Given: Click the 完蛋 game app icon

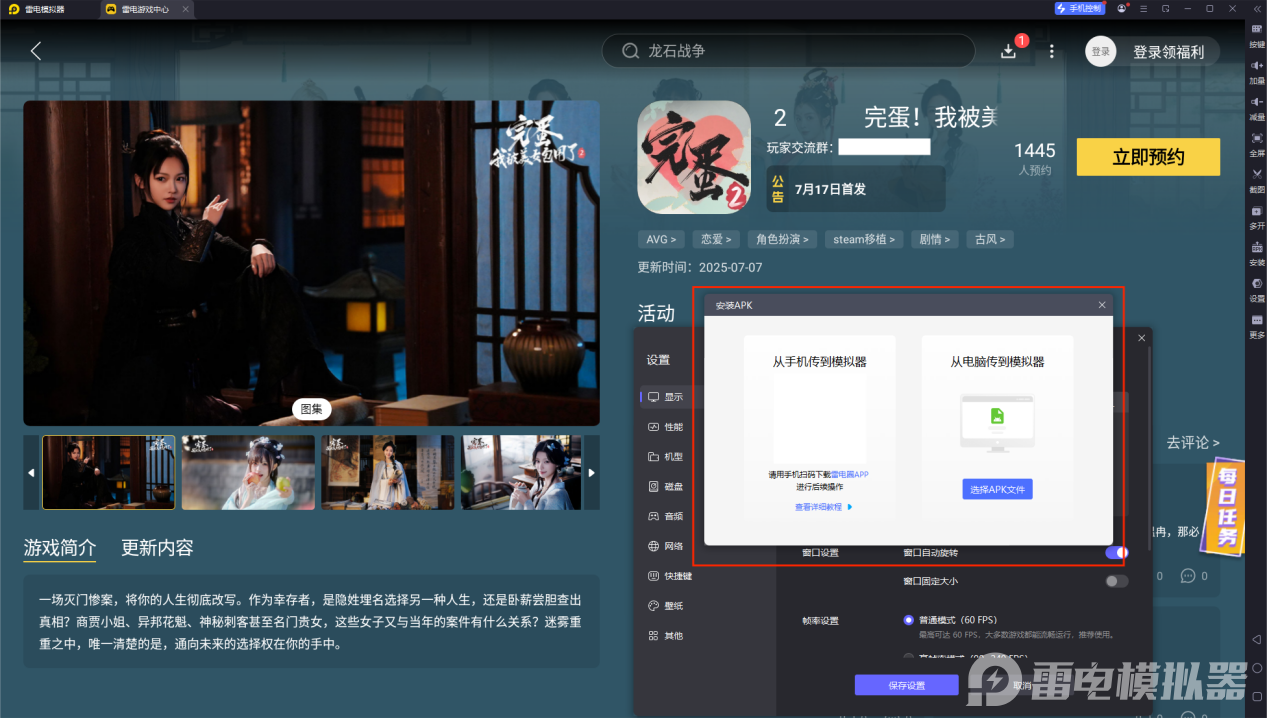Looking at the screenshot, I should pyautogui.click(x=694, y=157).
